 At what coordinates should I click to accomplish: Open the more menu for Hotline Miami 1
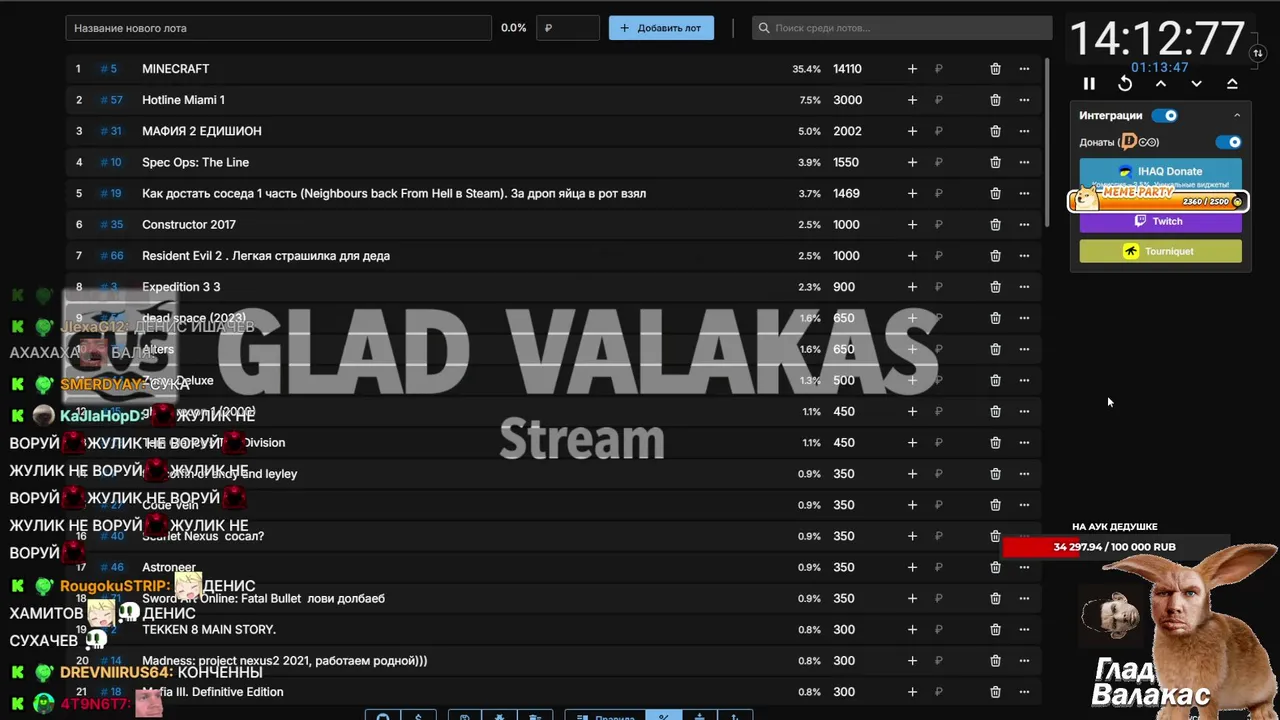(x=1024, y=100)
